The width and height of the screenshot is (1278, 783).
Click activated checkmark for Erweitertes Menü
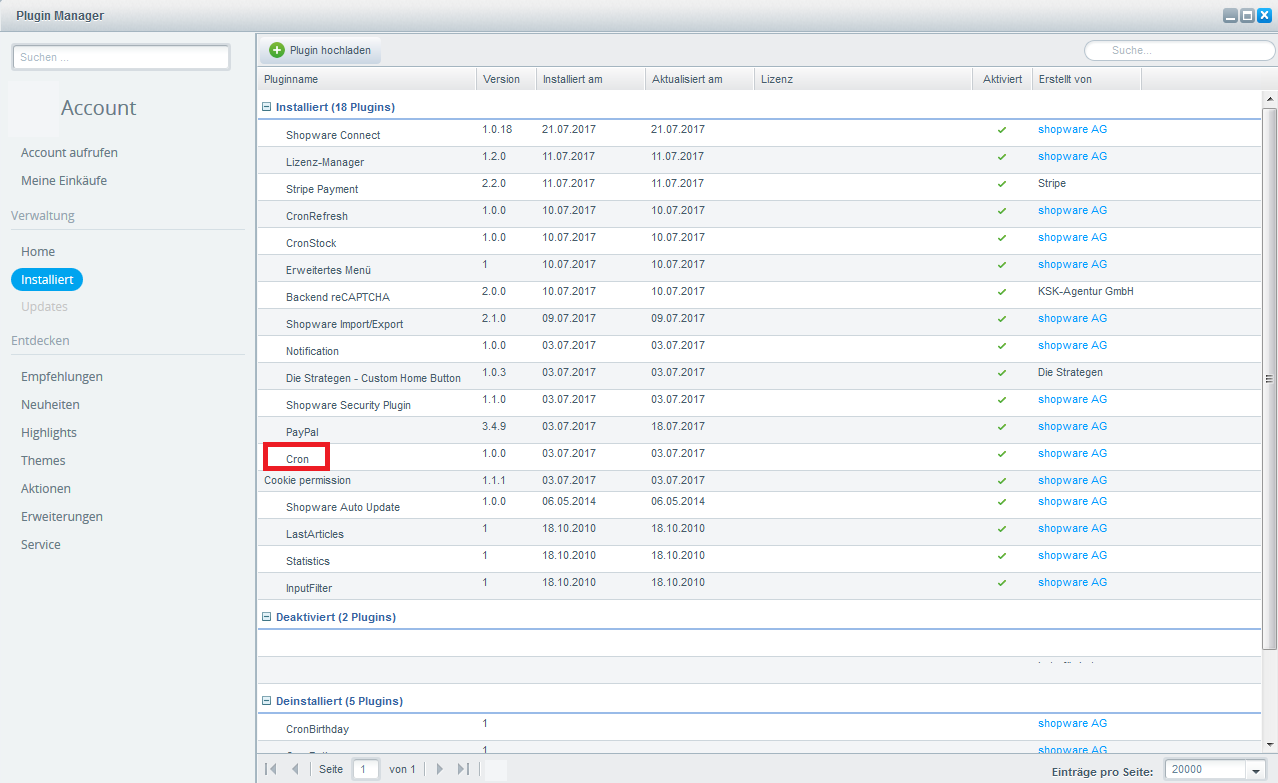tap(1002, 265)
